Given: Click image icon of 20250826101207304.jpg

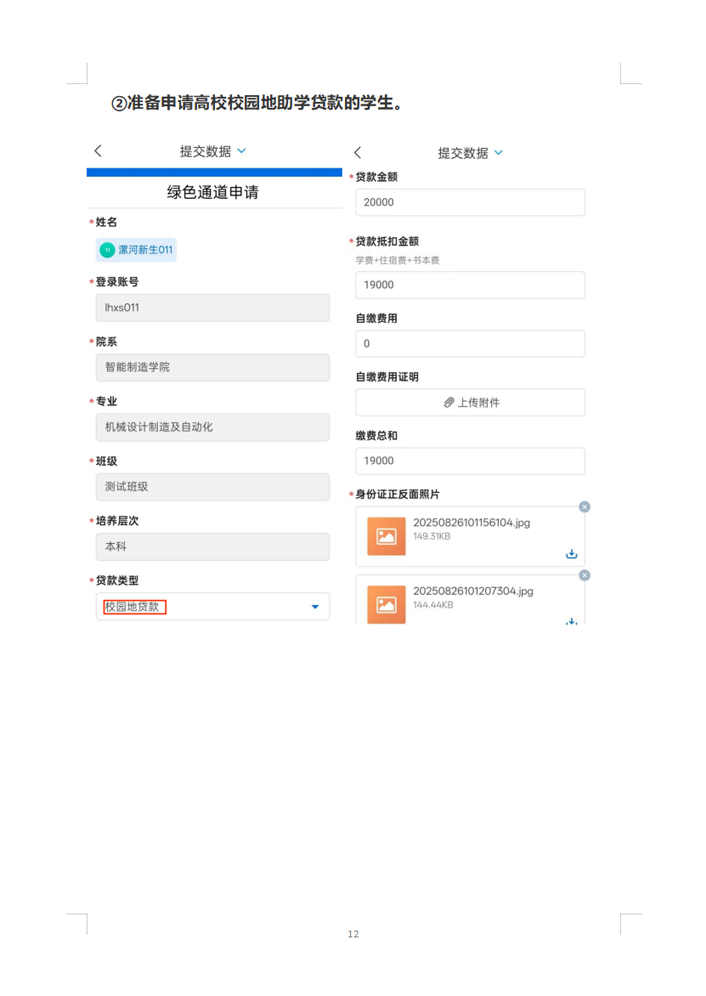Looking at the screenshot, I should coord(386,604).
